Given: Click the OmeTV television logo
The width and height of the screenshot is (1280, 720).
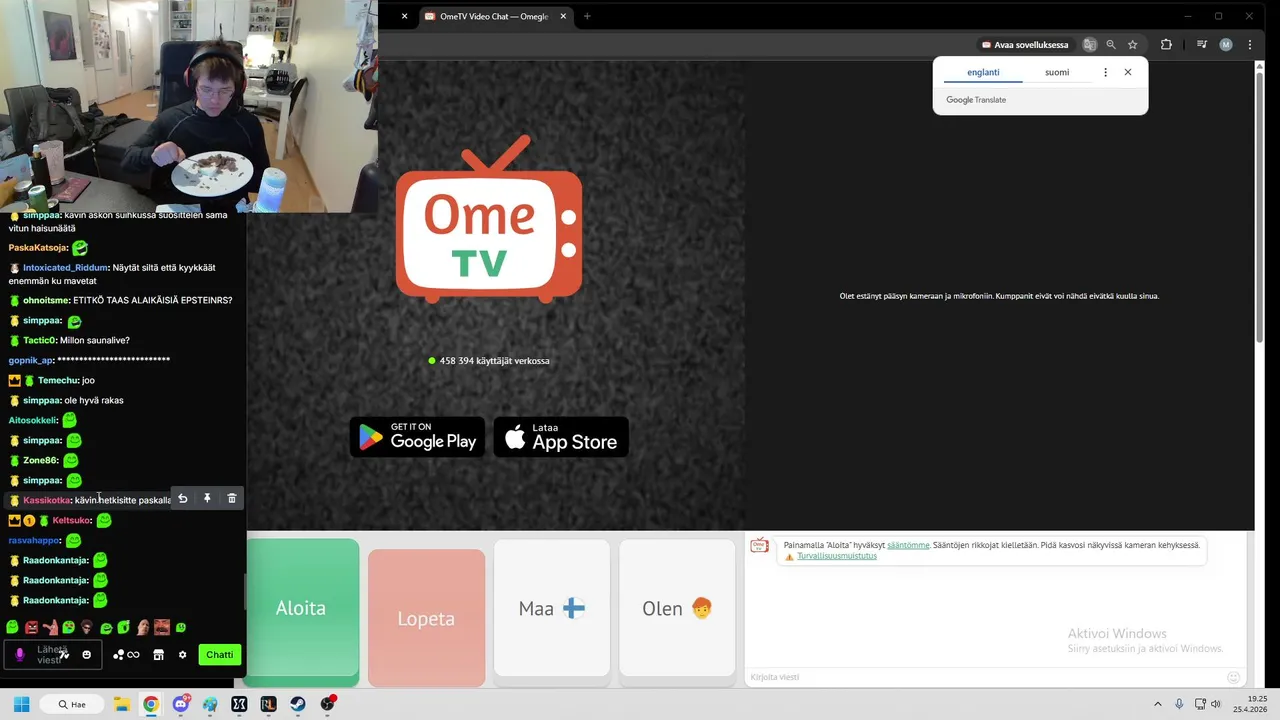Looking at the screenshot, I should tap(489, 219).
